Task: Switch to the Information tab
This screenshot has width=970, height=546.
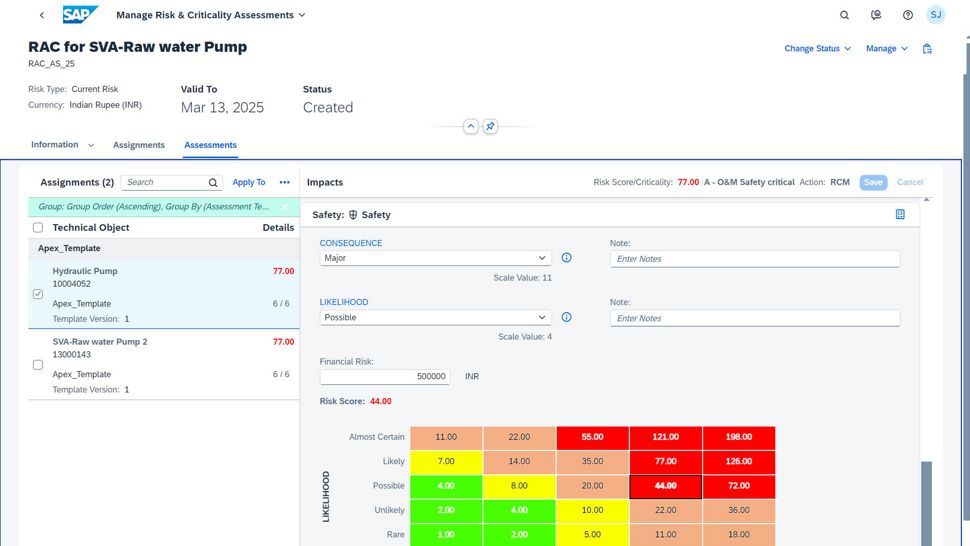Action: pyautogui.click(x=55, y=145)
